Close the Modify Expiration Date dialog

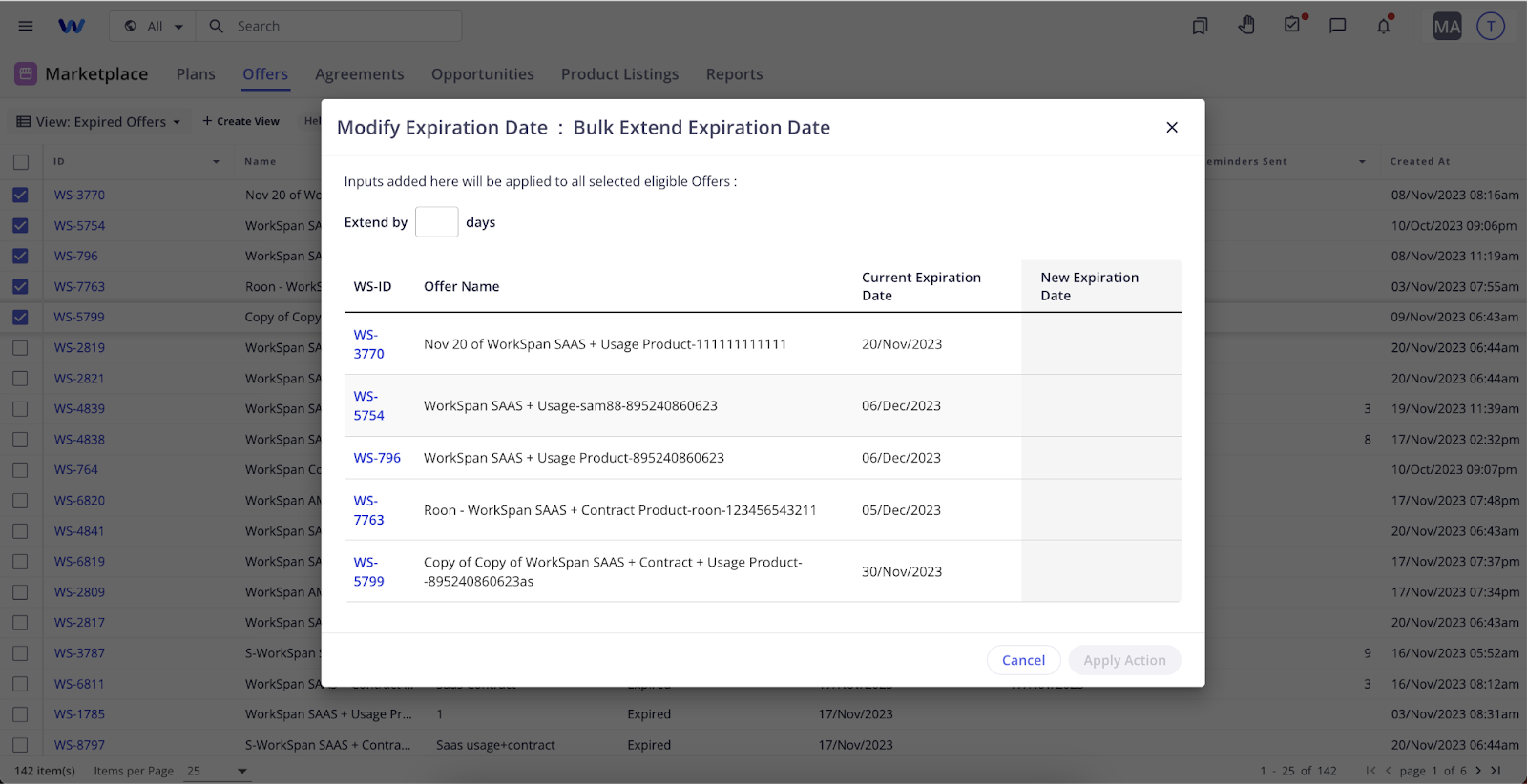tap(1172, 128)
